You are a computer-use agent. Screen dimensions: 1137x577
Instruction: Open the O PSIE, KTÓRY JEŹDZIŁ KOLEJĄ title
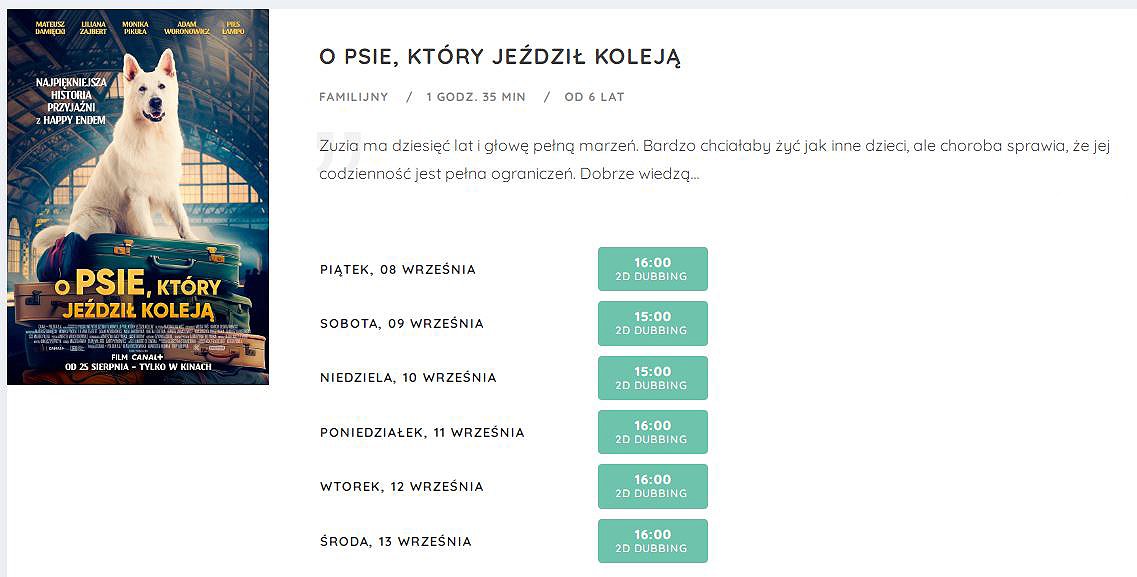500,57
